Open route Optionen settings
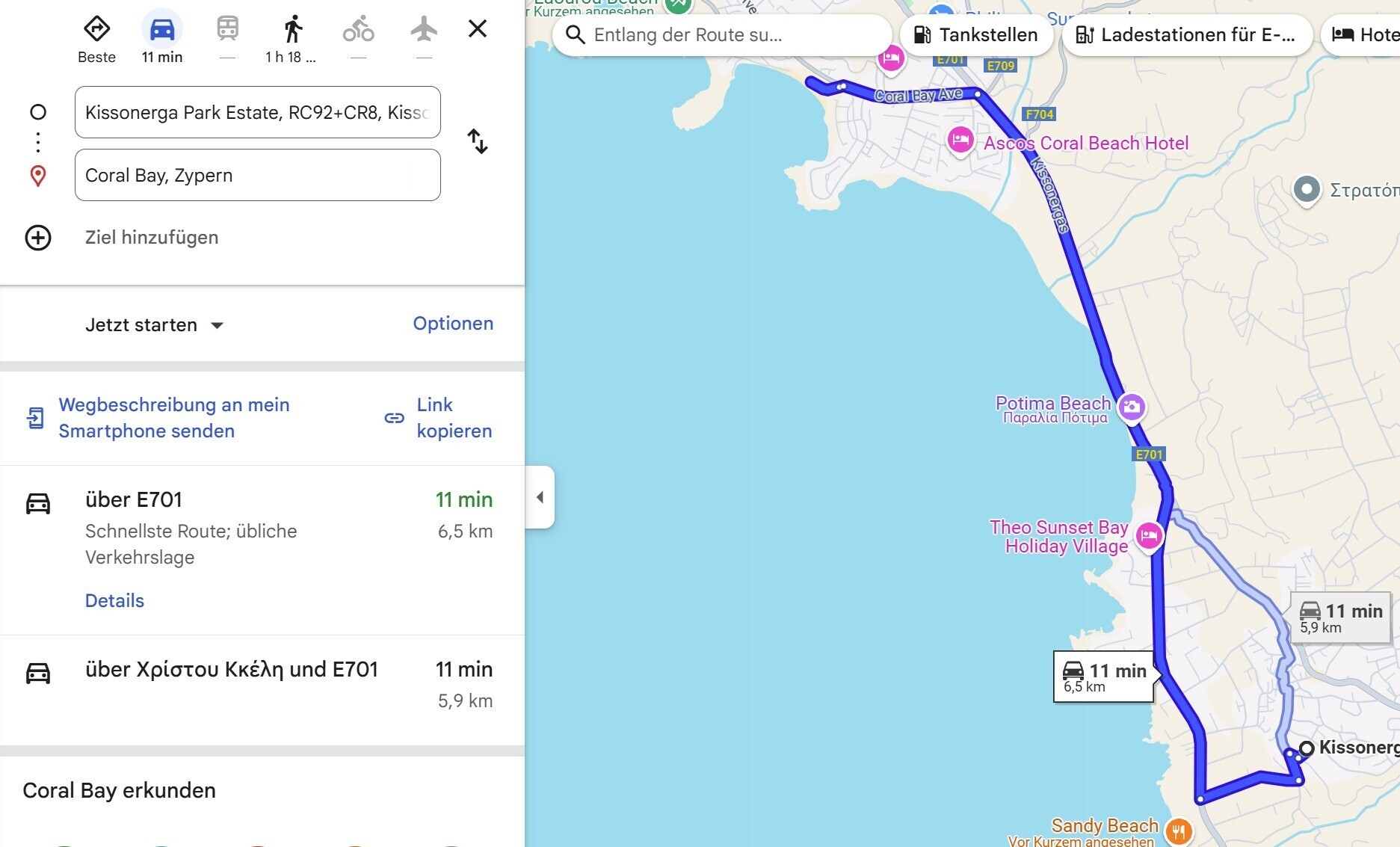The image size is (1400, 847). coord(453,324)
